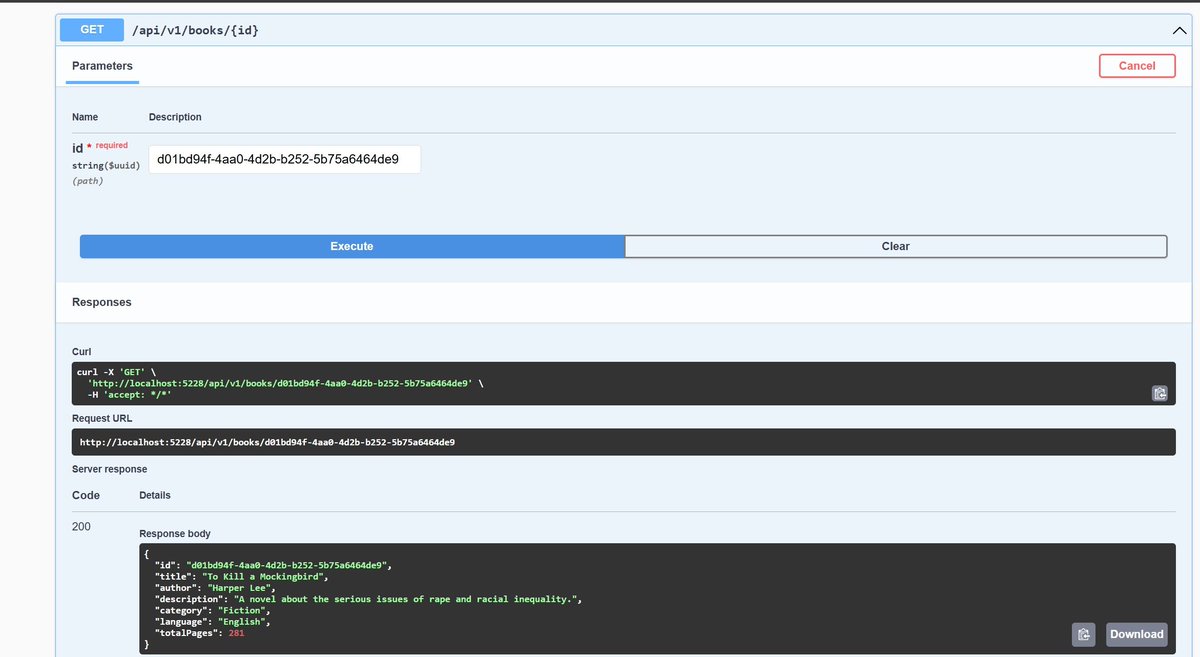Collapse the GET books endpoint with chevron

pyautogui.click(x=1179, y=31)
